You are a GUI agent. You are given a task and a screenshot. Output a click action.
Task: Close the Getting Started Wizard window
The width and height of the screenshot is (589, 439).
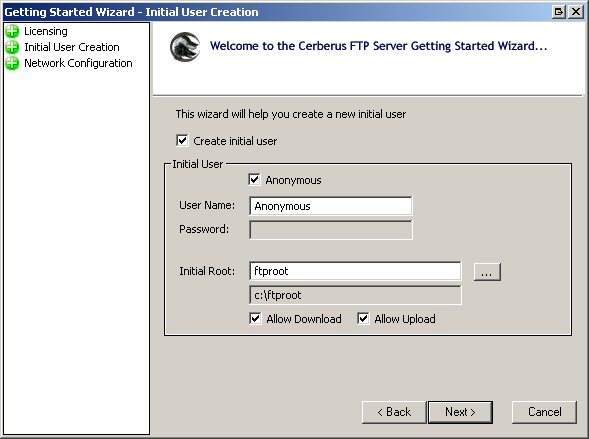576,12
